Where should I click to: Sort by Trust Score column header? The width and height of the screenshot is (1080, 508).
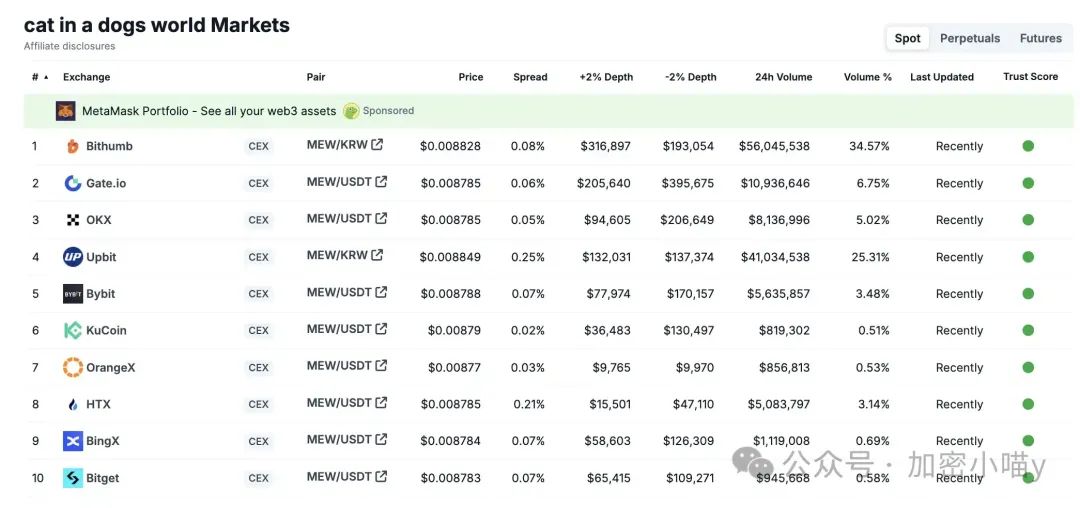tap(1030, 77)
